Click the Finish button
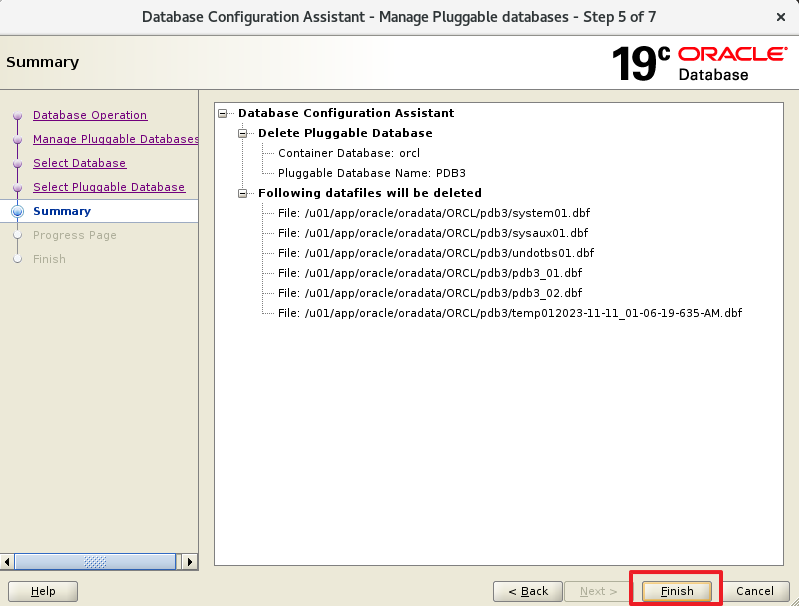799x606 pixels. click(677, 591)
